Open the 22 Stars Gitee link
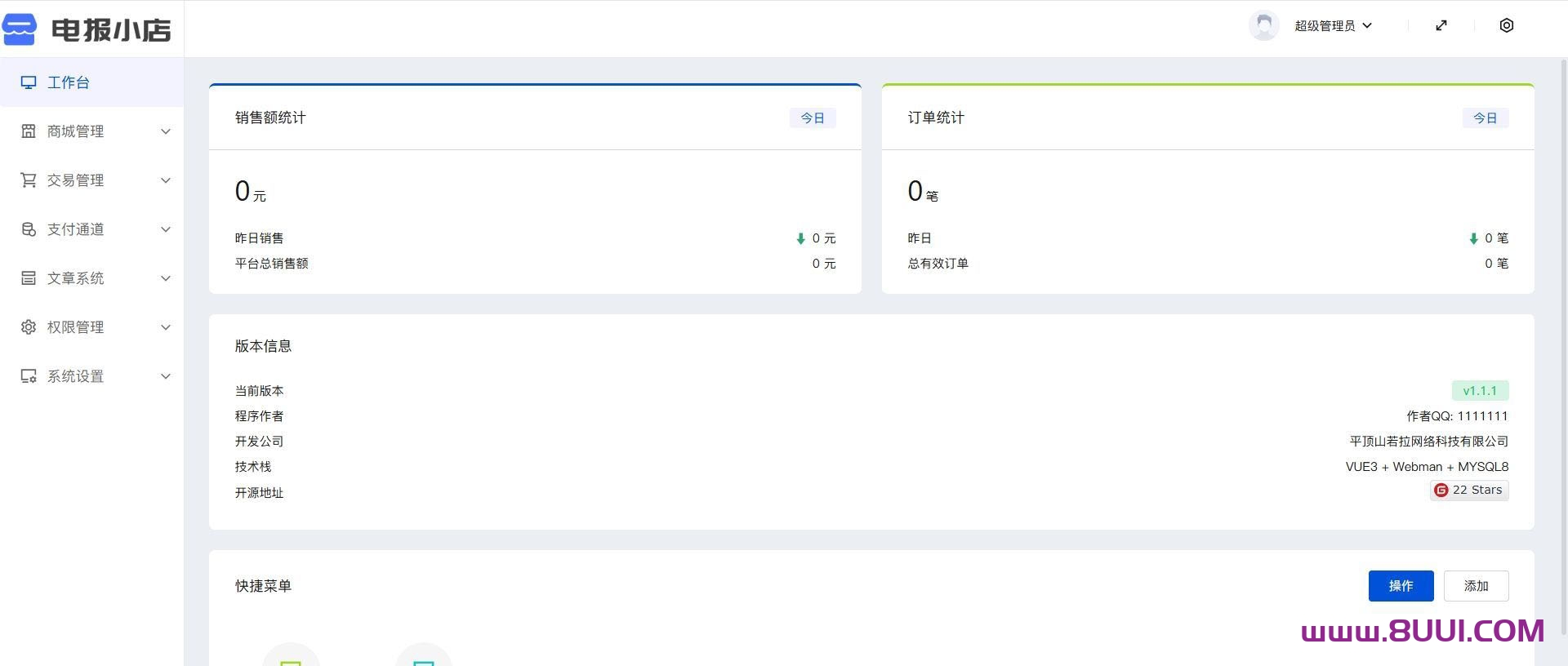Image resolution: width=1568 pixels, height=666 pixels. [x=1469, y=490]
